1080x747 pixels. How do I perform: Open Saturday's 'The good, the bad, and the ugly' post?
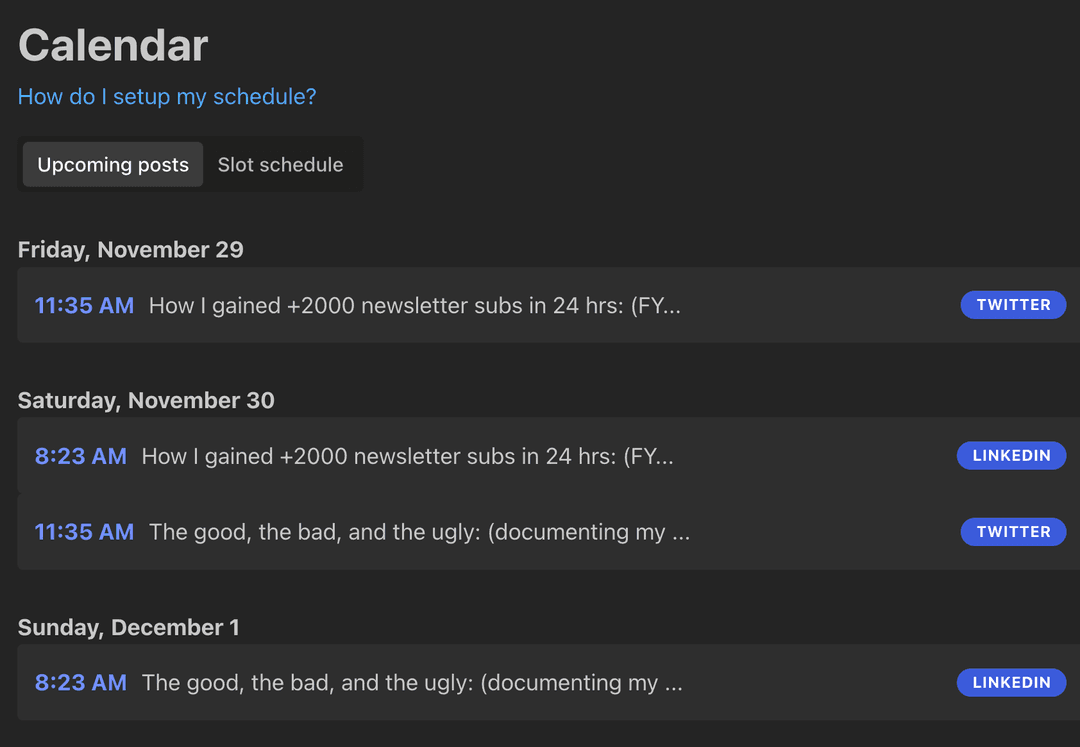click(x=420, y=532)
